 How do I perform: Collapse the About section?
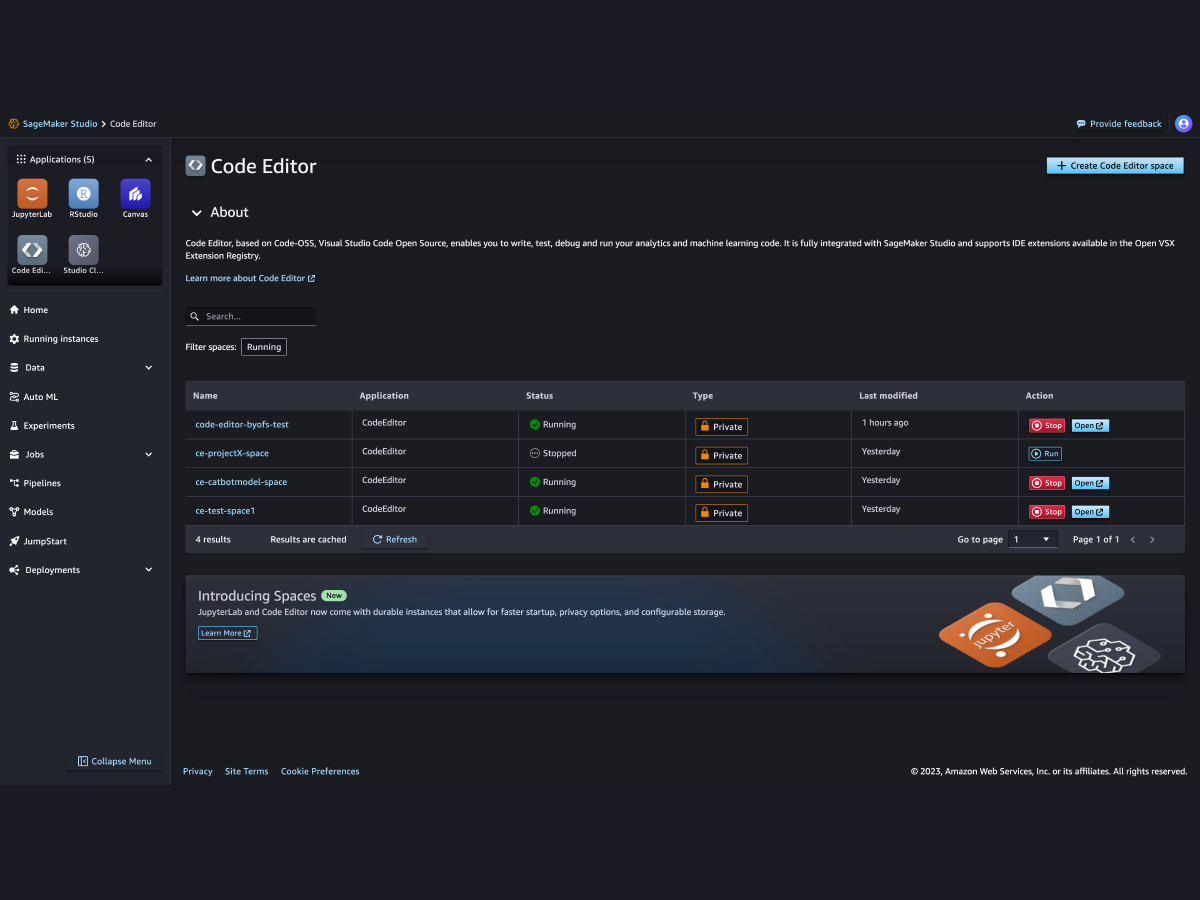pos(197,212)
